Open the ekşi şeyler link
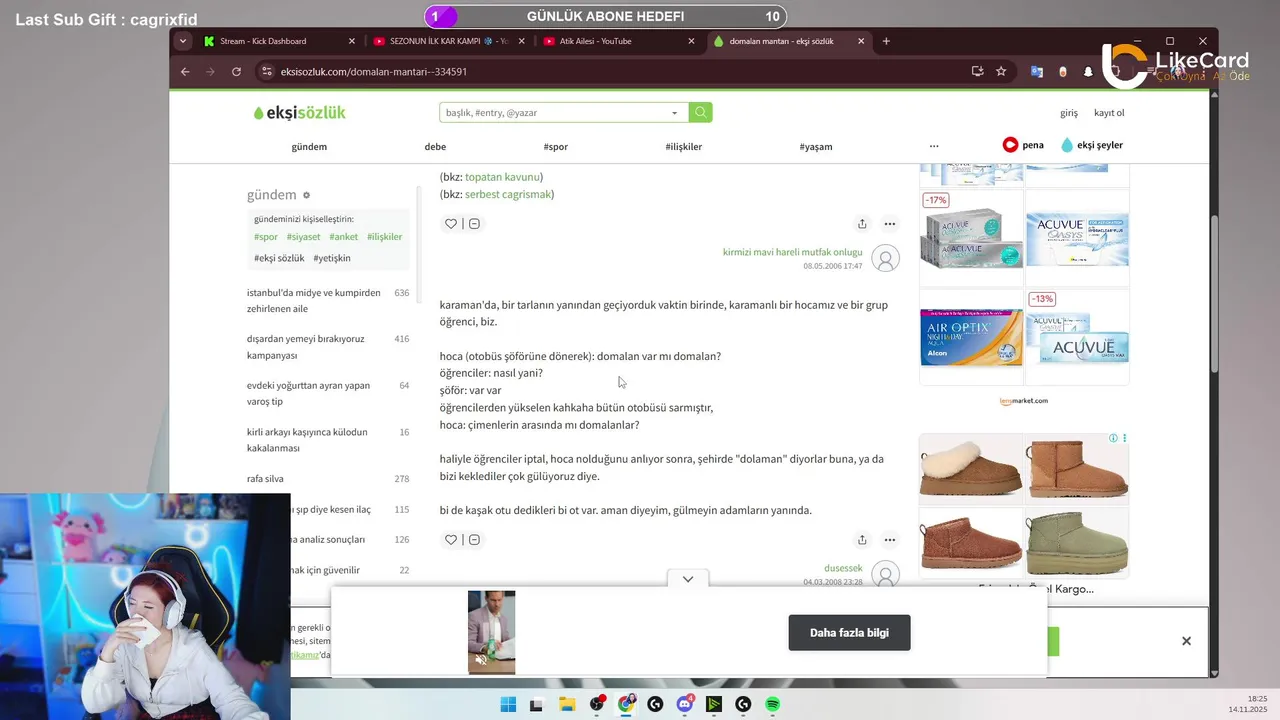Viewport: 1280px width, 720px height. click(1092, 145)
